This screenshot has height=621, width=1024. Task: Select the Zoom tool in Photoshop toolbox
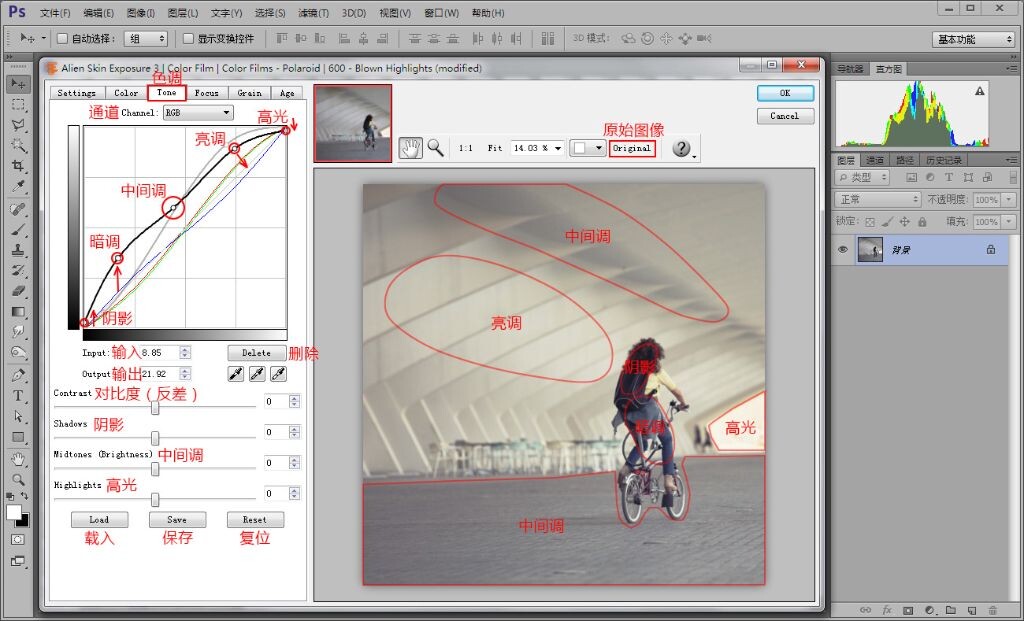[18, 480]
